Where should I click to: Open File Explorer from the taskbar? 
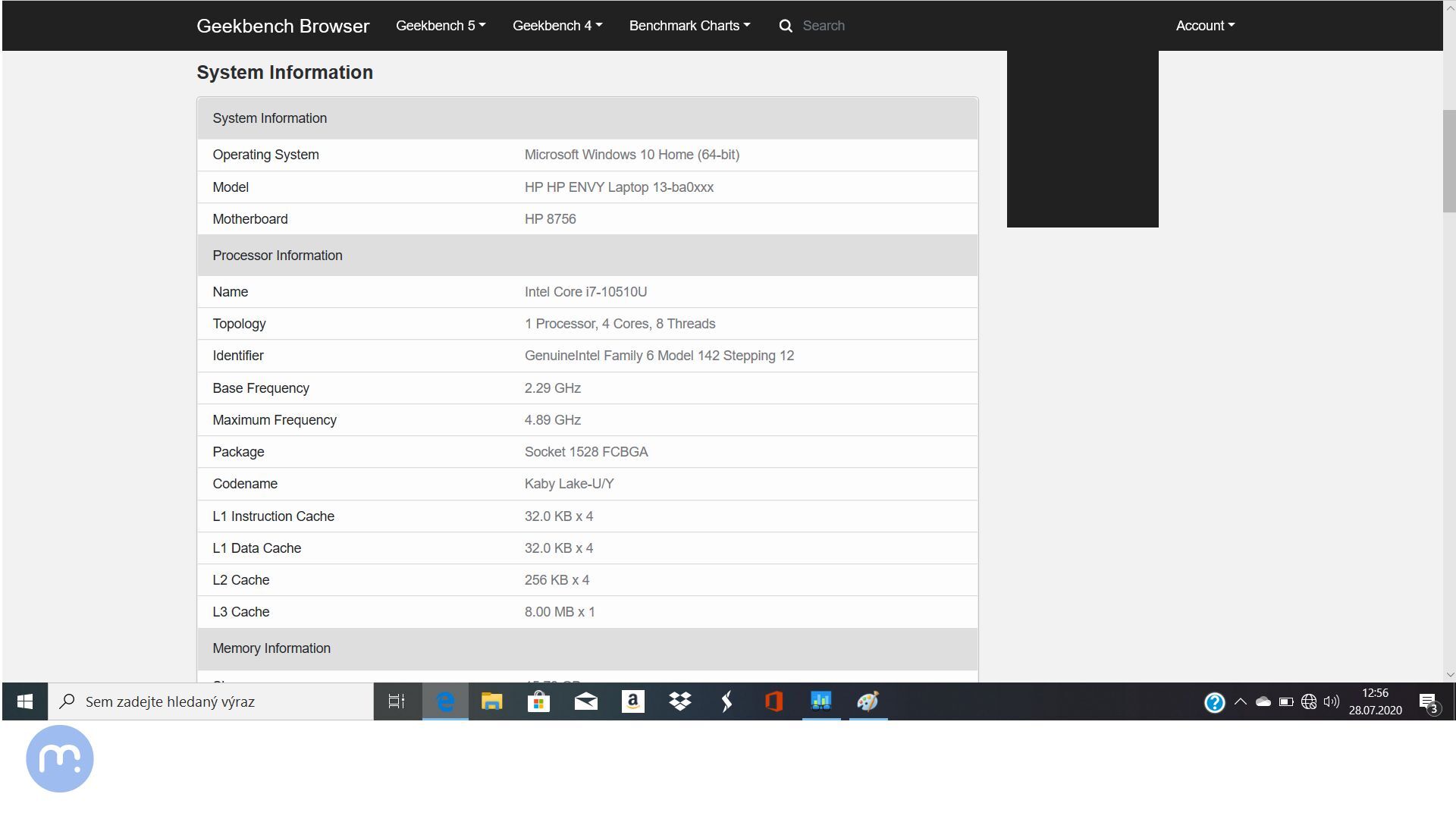(x=491, y=701)
